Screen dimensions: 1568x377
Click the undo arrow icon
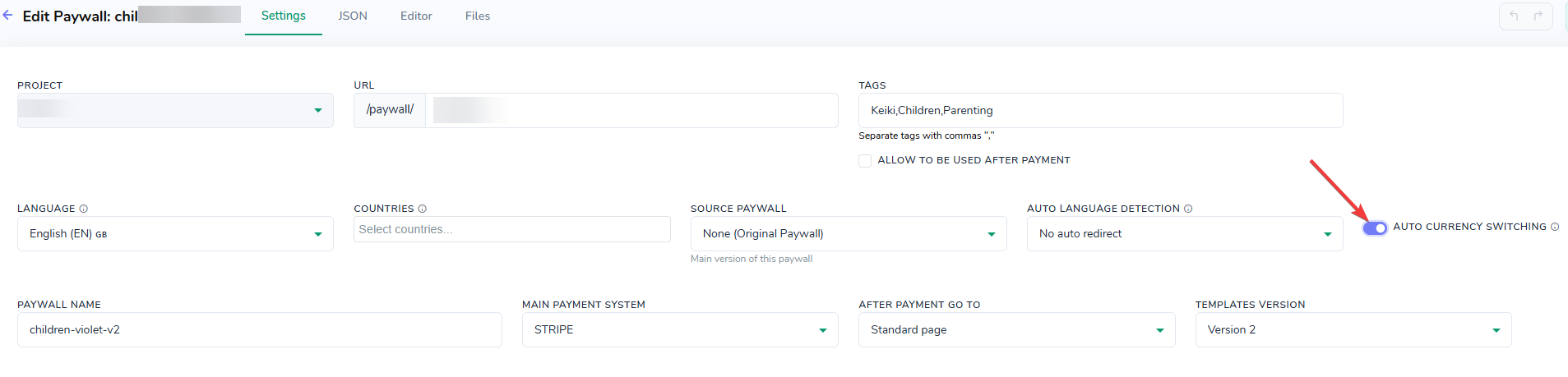click(x=1514, y=16)
